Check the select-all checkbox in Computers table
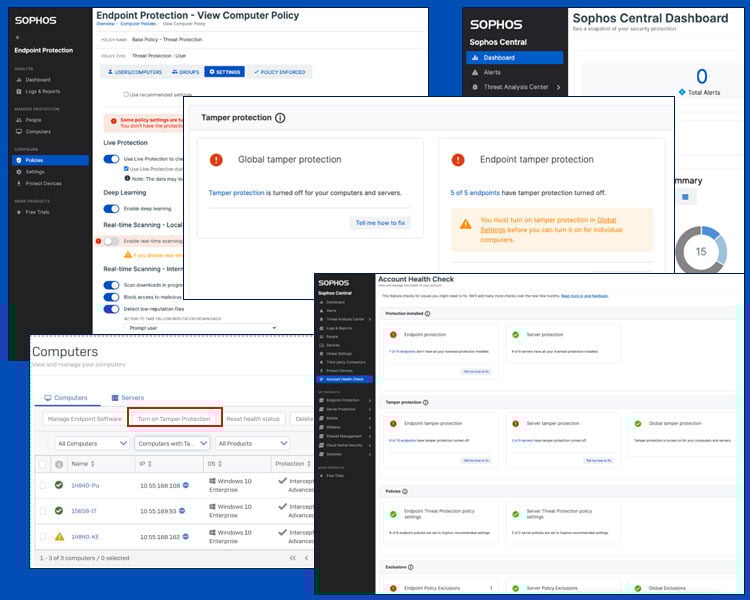Screen dimensions: 750x600 (x=42, y=464)
